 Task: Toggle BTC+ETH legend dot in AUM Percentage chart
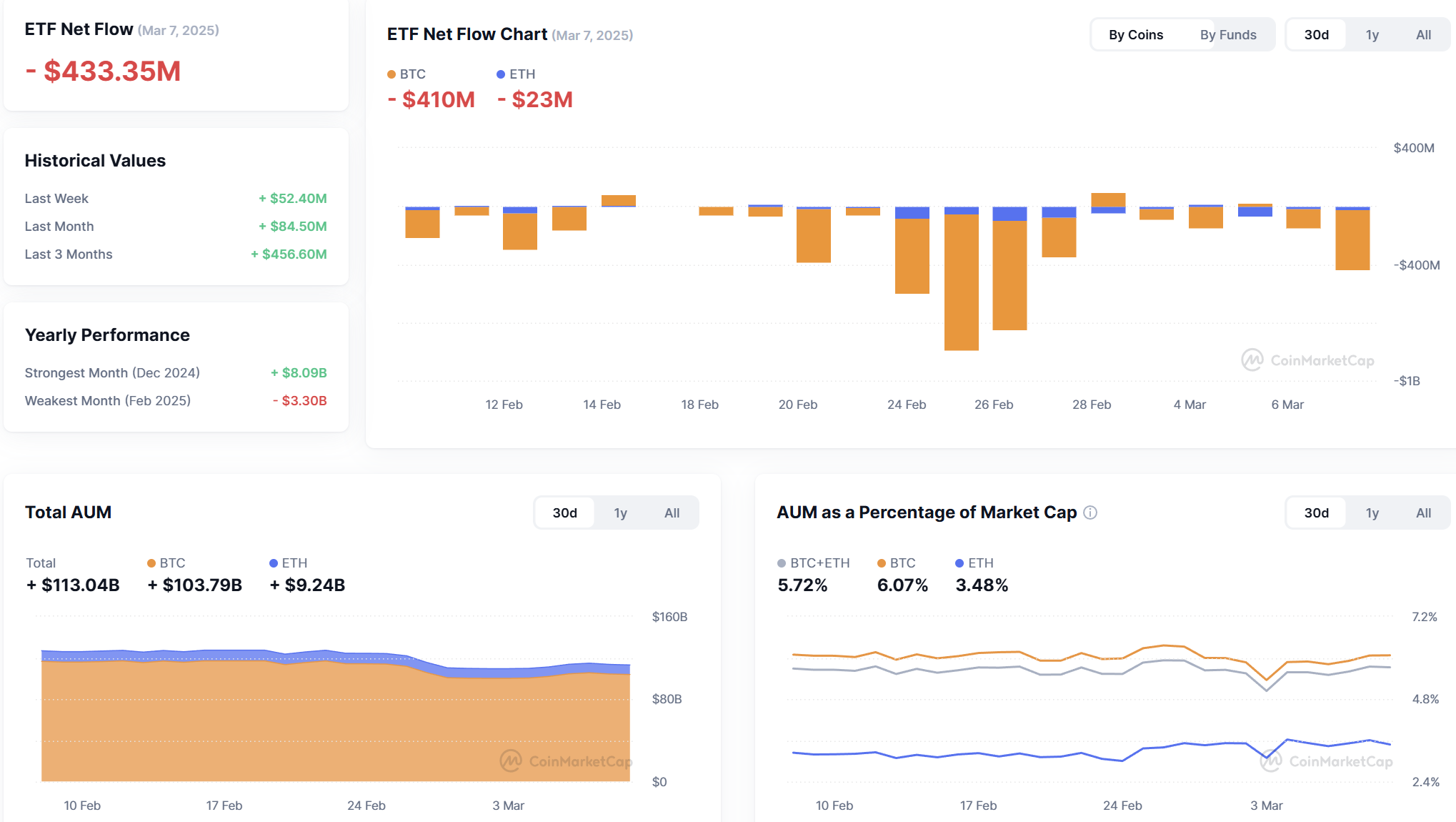[782, 563]
